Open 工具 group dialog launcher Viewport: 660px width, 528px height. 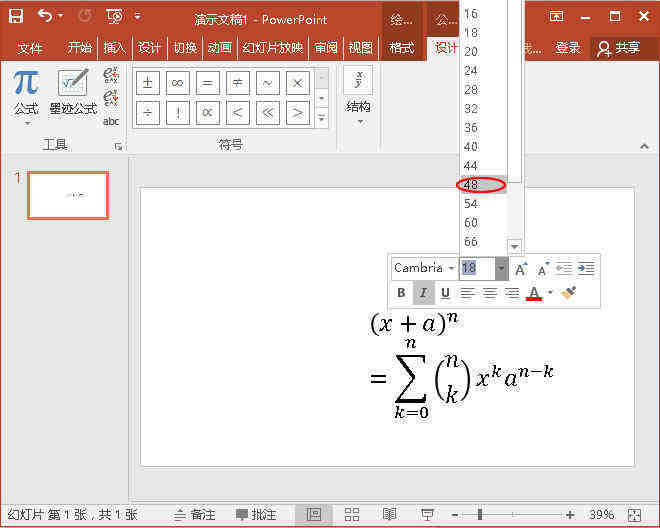(118, 146)
